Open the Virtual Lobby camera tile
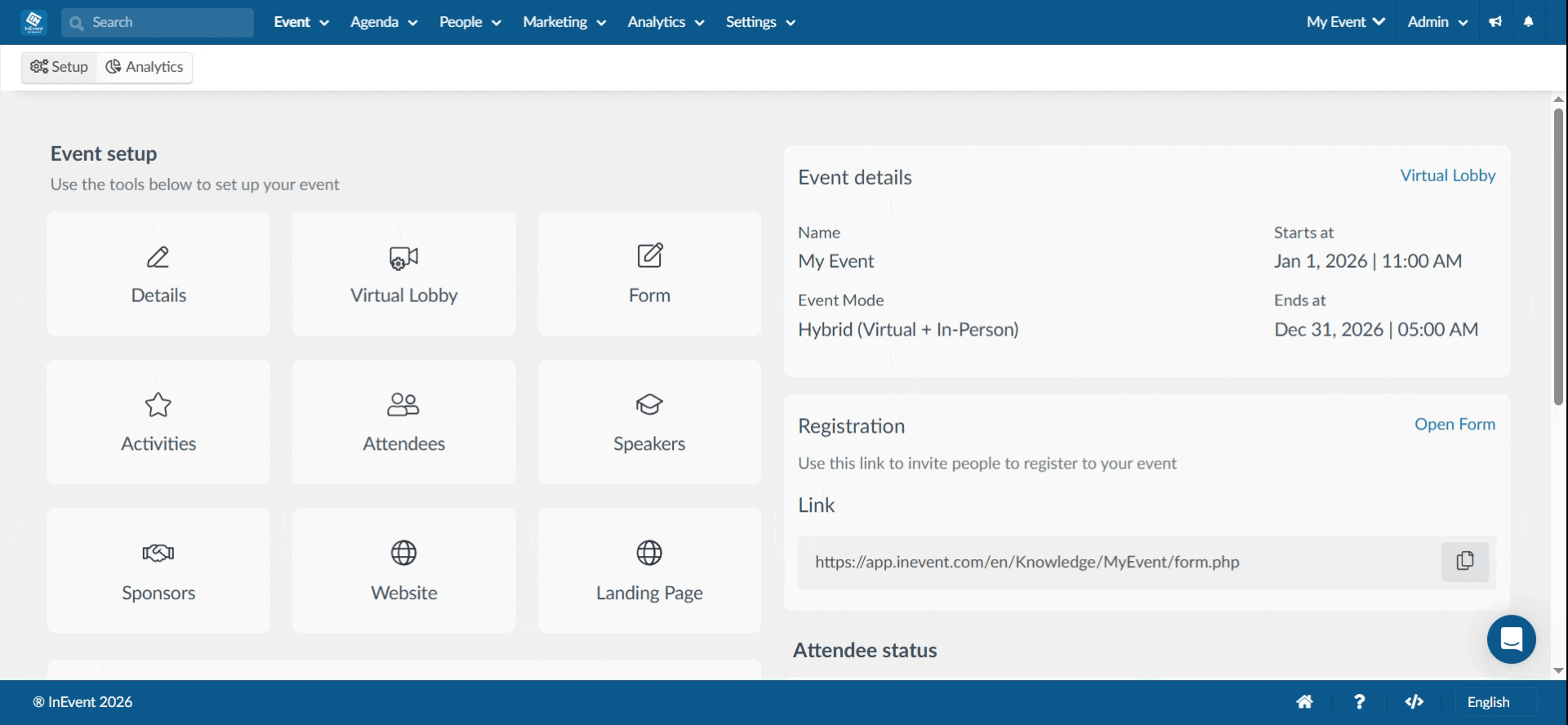Viewport: 1568px width, 725px height. point(404,274)
